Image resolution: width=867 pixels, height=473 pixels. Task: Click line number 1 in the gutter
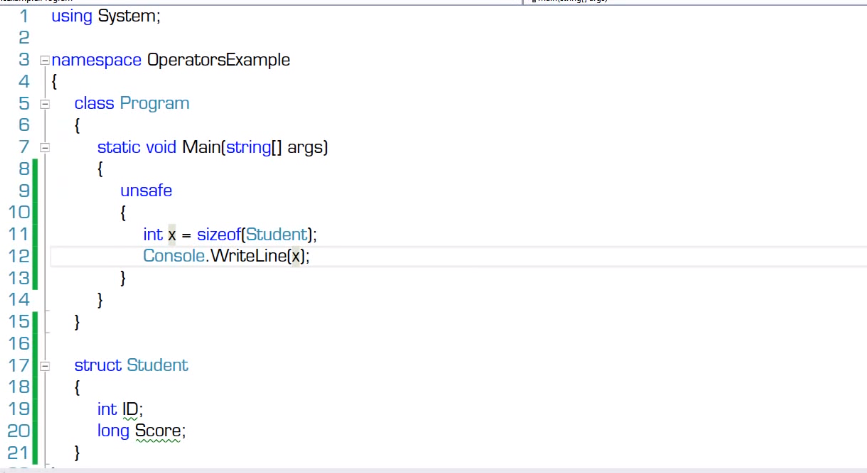click(x=24, y=16)
